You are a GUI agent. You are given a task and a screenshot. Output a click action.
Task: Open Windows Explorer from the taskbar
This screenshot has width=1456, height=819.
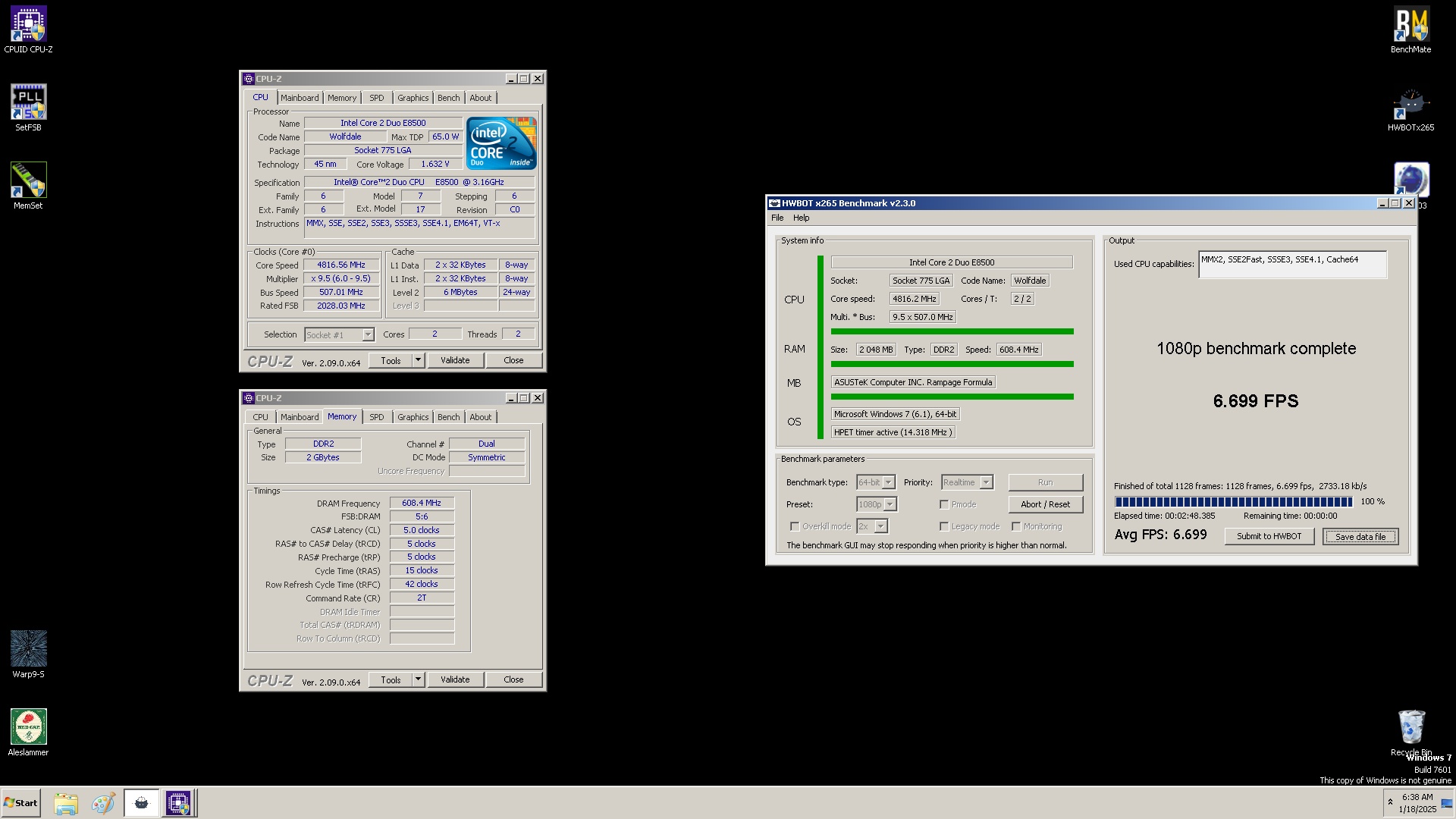[x=66, y=803]
